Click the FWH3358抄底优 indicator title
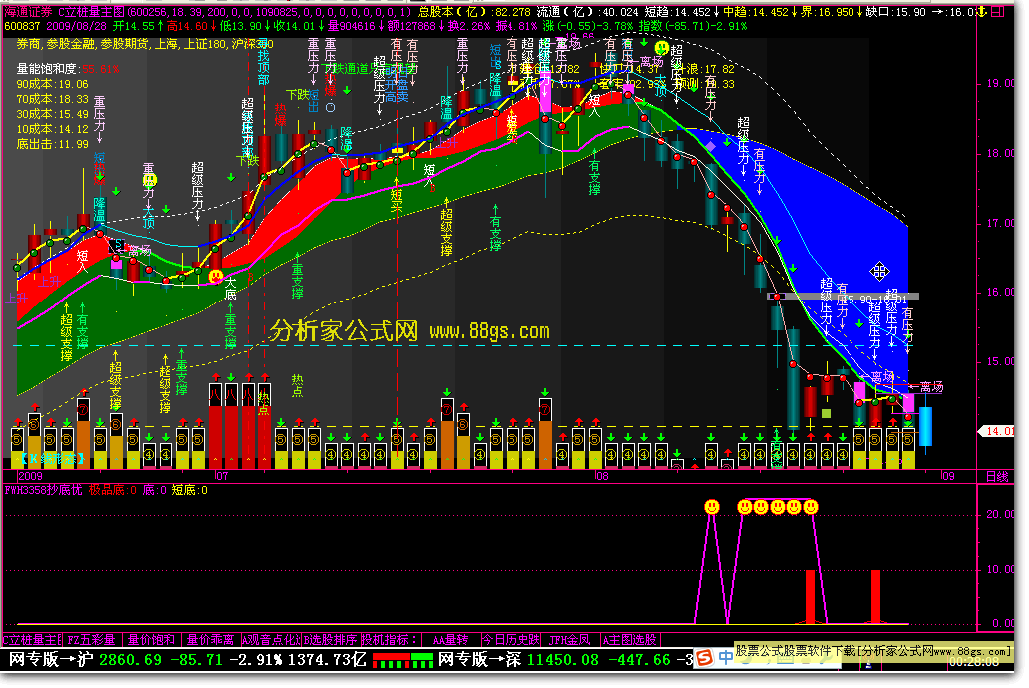Screen dimensions: 1029x688 pyautogui.click(x=43, y=490)
